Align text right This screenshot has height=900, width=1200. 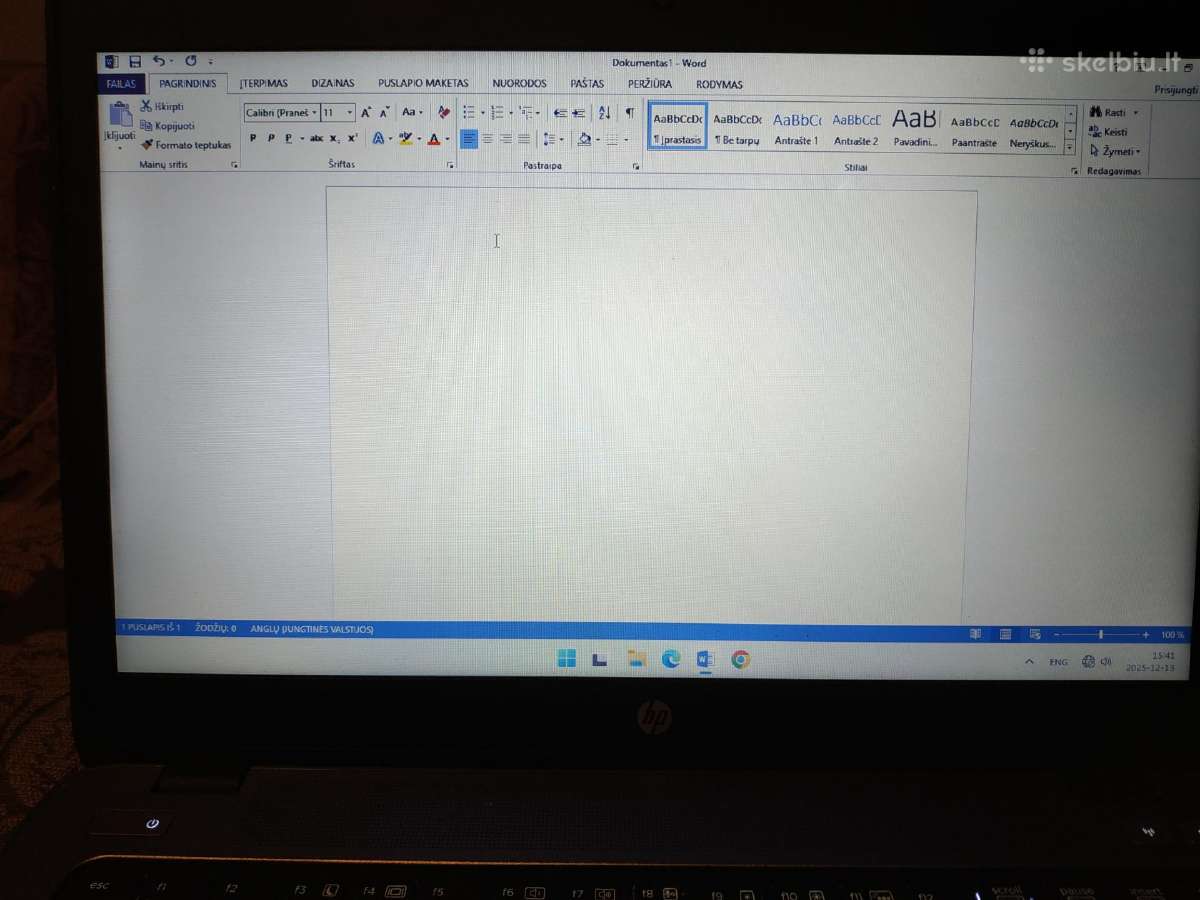505,139
